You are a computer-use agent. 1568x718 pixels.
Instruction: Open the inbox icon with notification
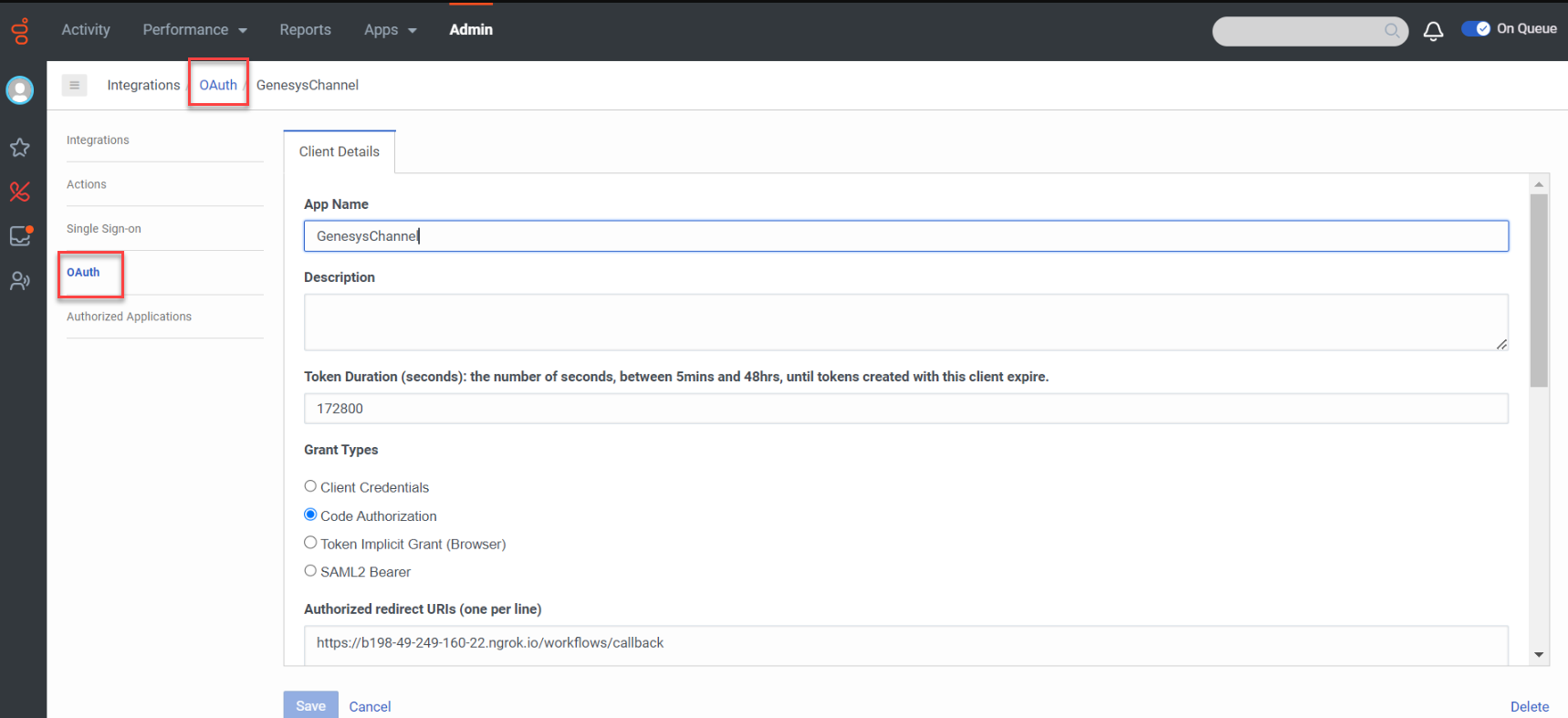tap(20, 236)
